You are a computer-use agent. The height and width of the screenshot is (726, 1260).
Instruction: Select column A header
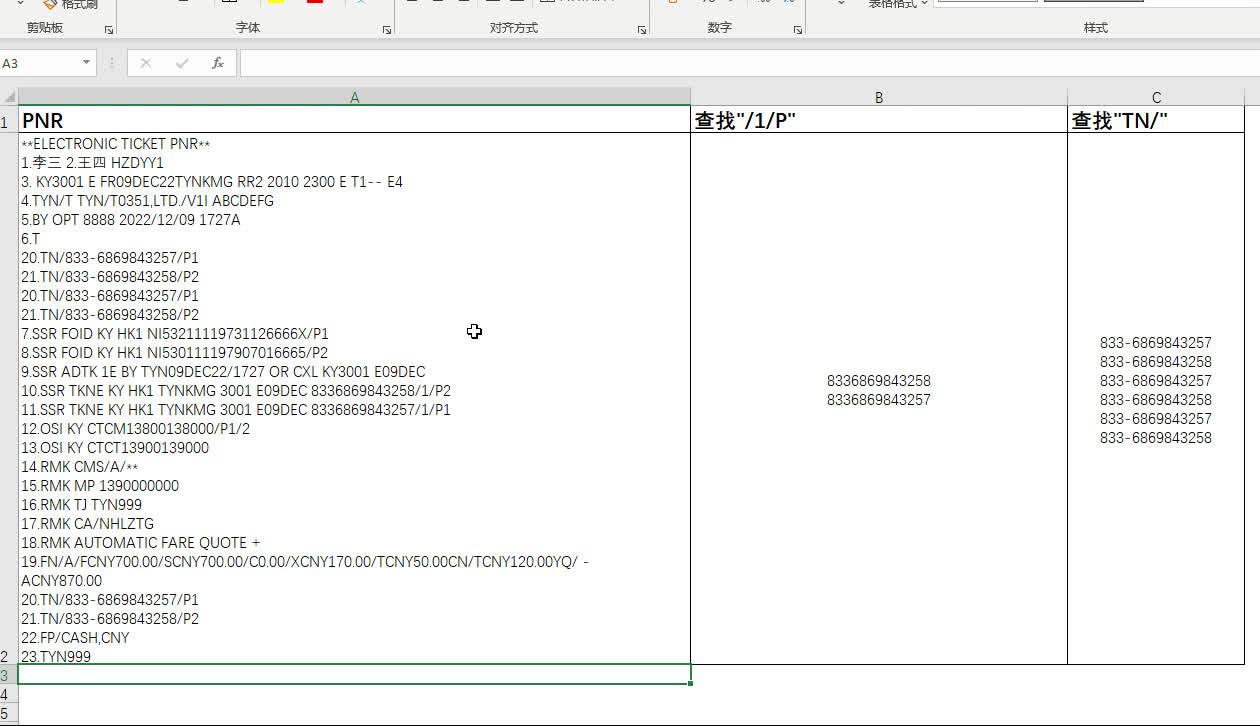[x=354, y=97]
